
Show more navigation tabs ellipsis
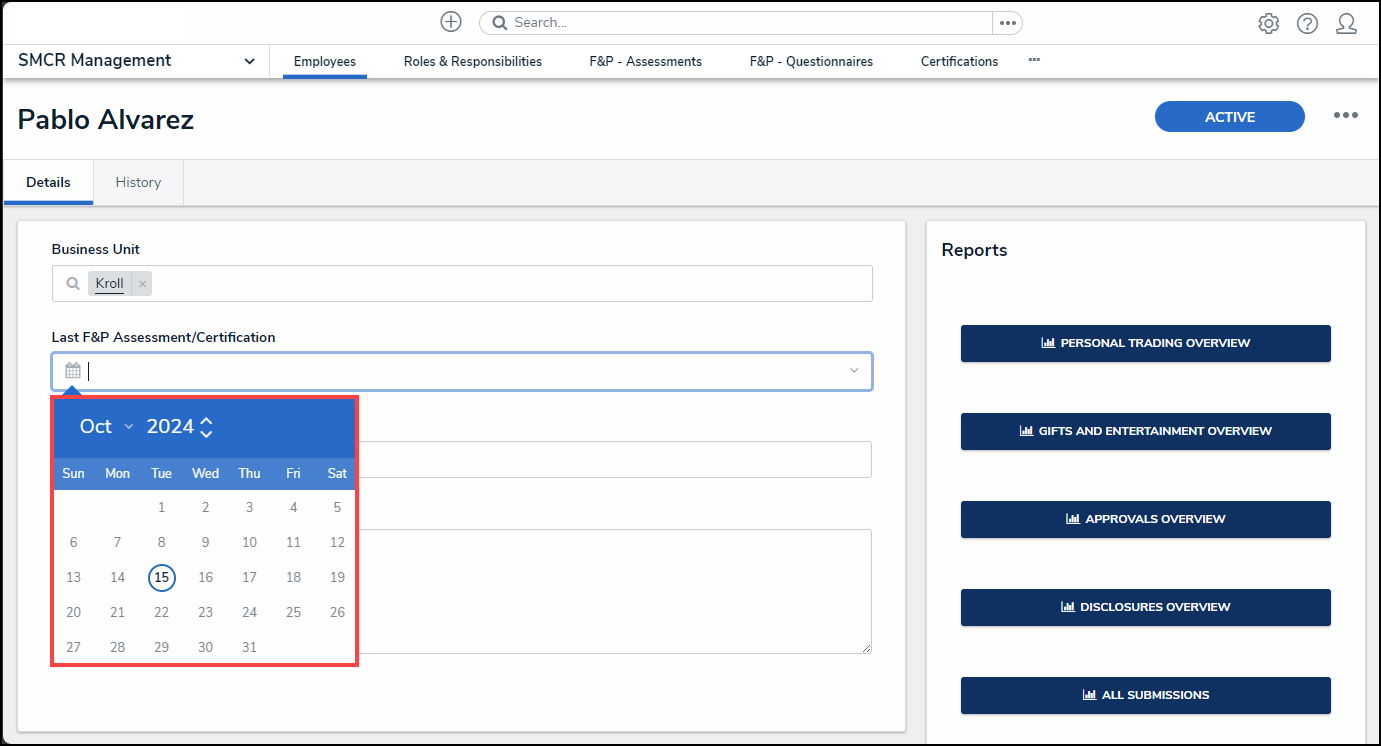[1034, 61]
